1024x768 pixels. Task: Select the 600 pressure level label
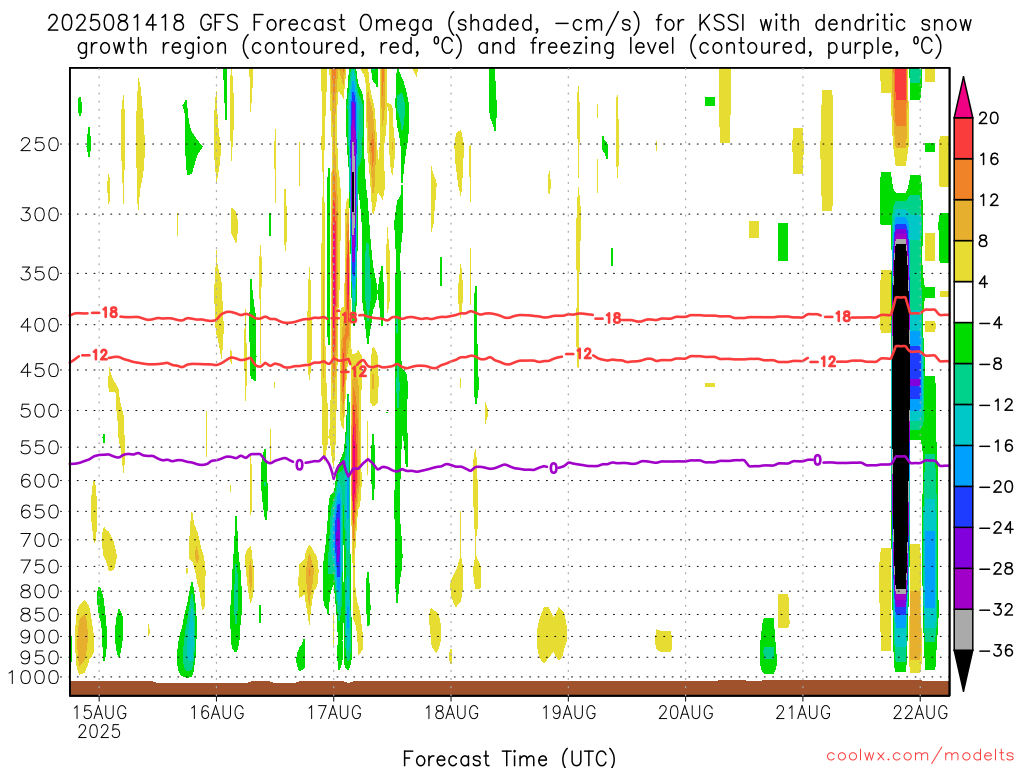click(x=40, y=481)
